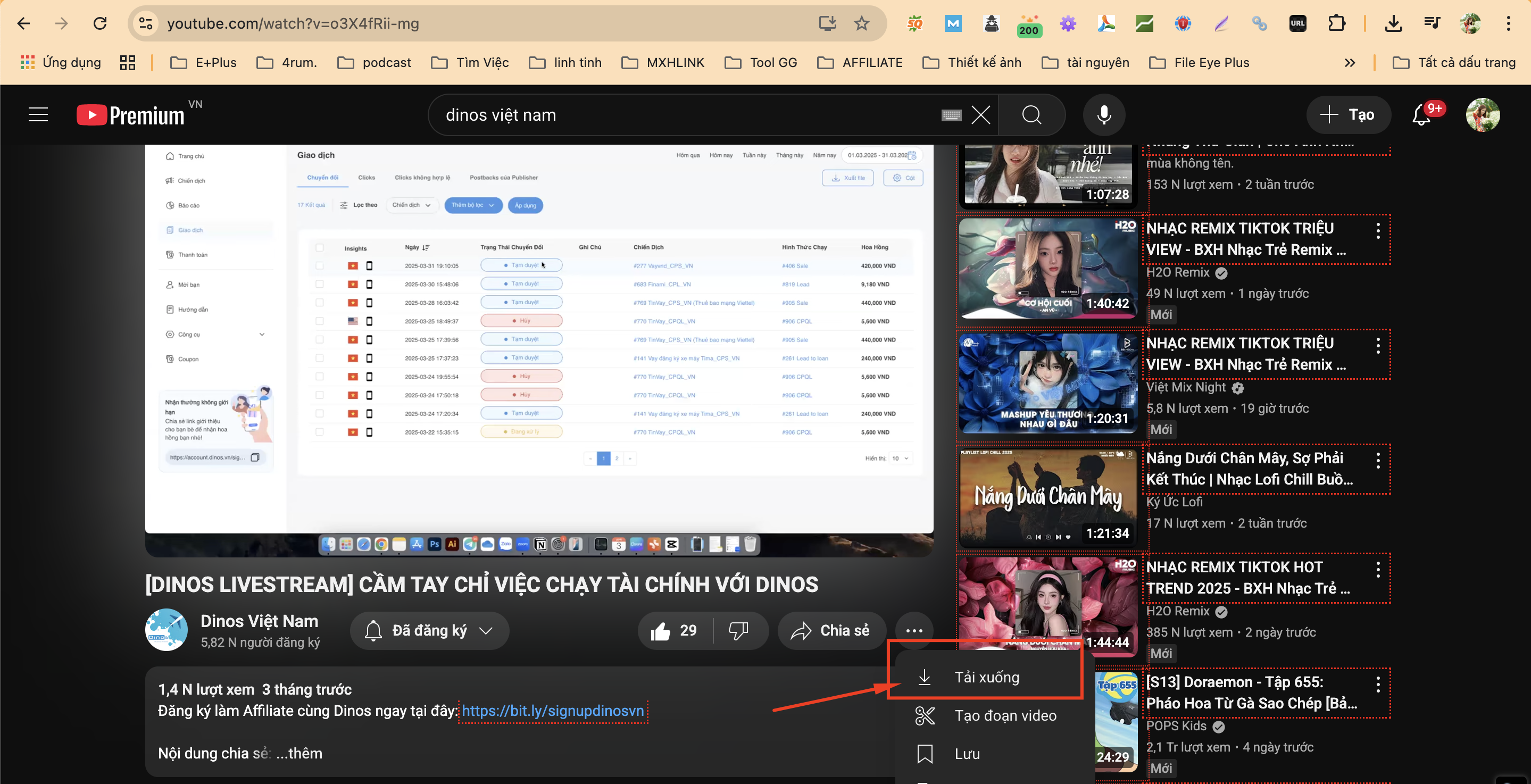1531x784 pixels.
Task: Open options for Việt Mix Night remix video
Action: tap(1378, 345)
